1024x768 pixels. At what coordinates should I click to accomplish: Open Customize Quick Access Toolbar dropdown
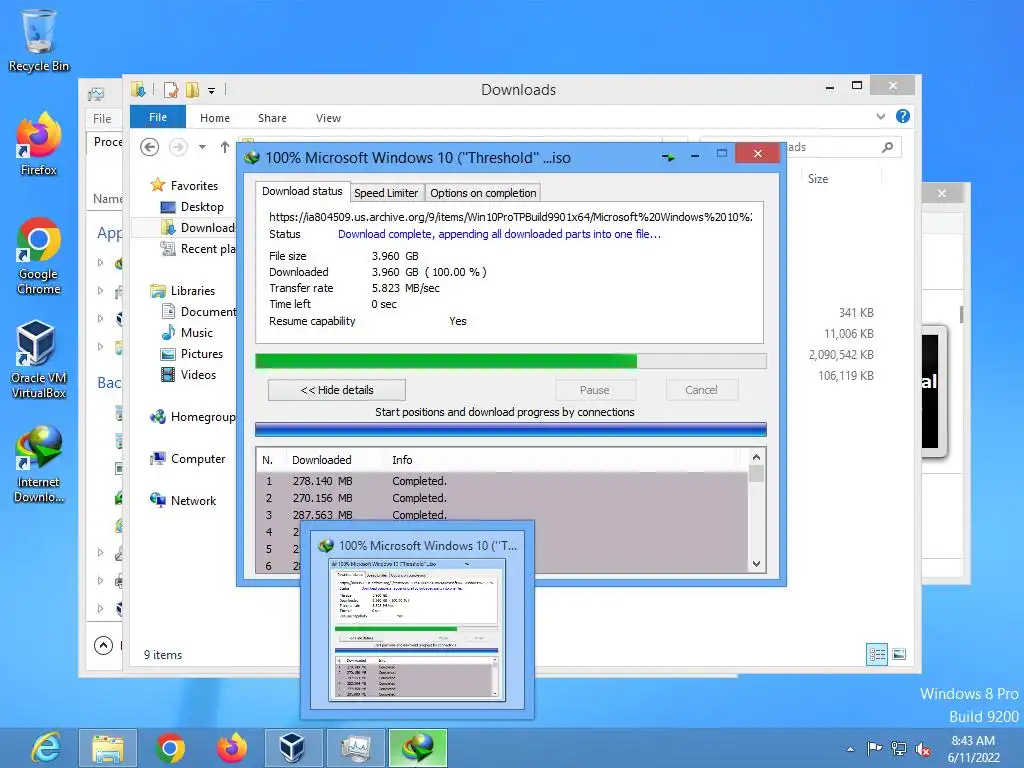coord(212,91)
